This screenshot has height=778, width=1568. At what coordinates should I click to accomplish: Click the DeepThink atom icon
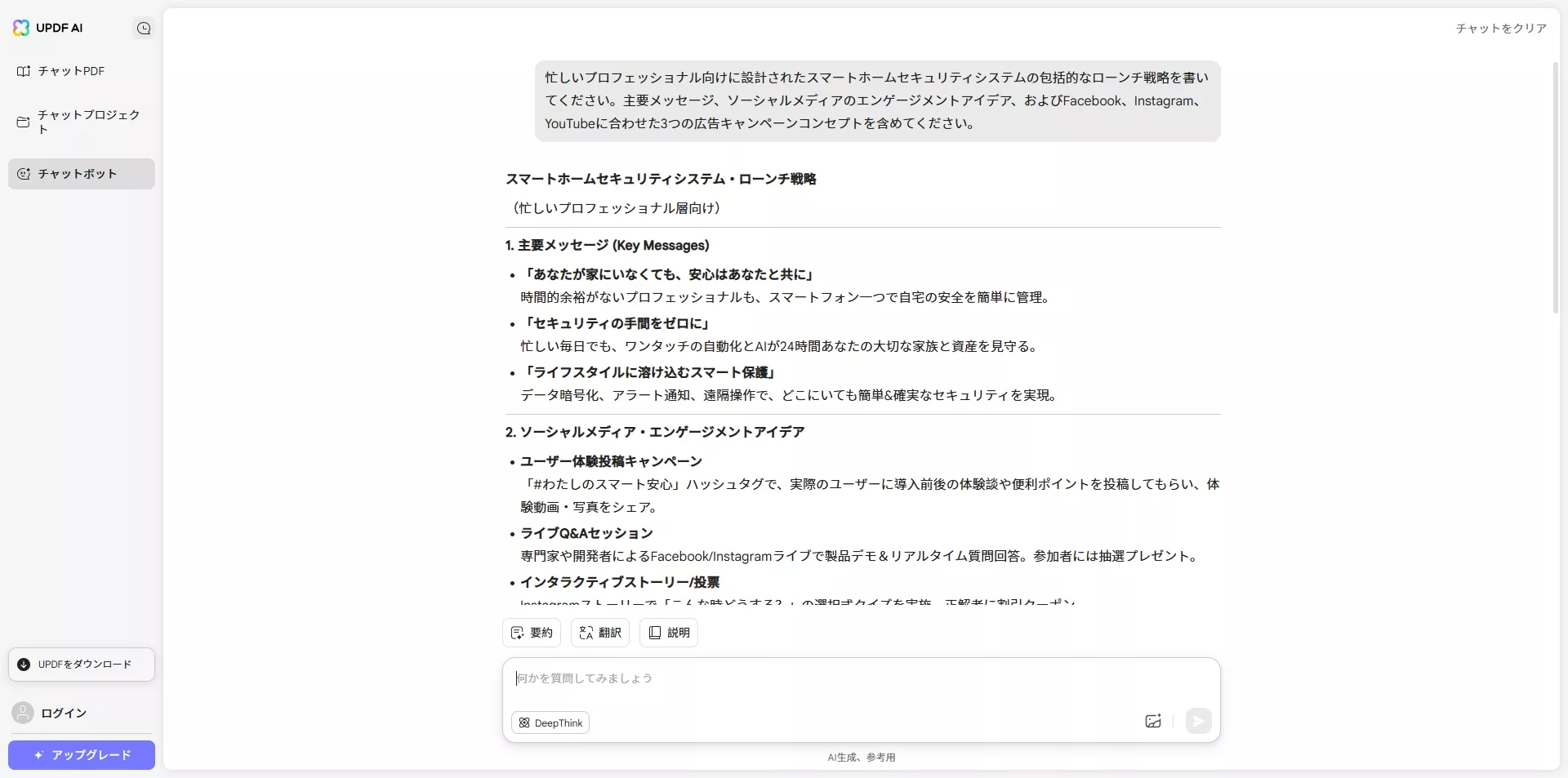click(524, 723)
